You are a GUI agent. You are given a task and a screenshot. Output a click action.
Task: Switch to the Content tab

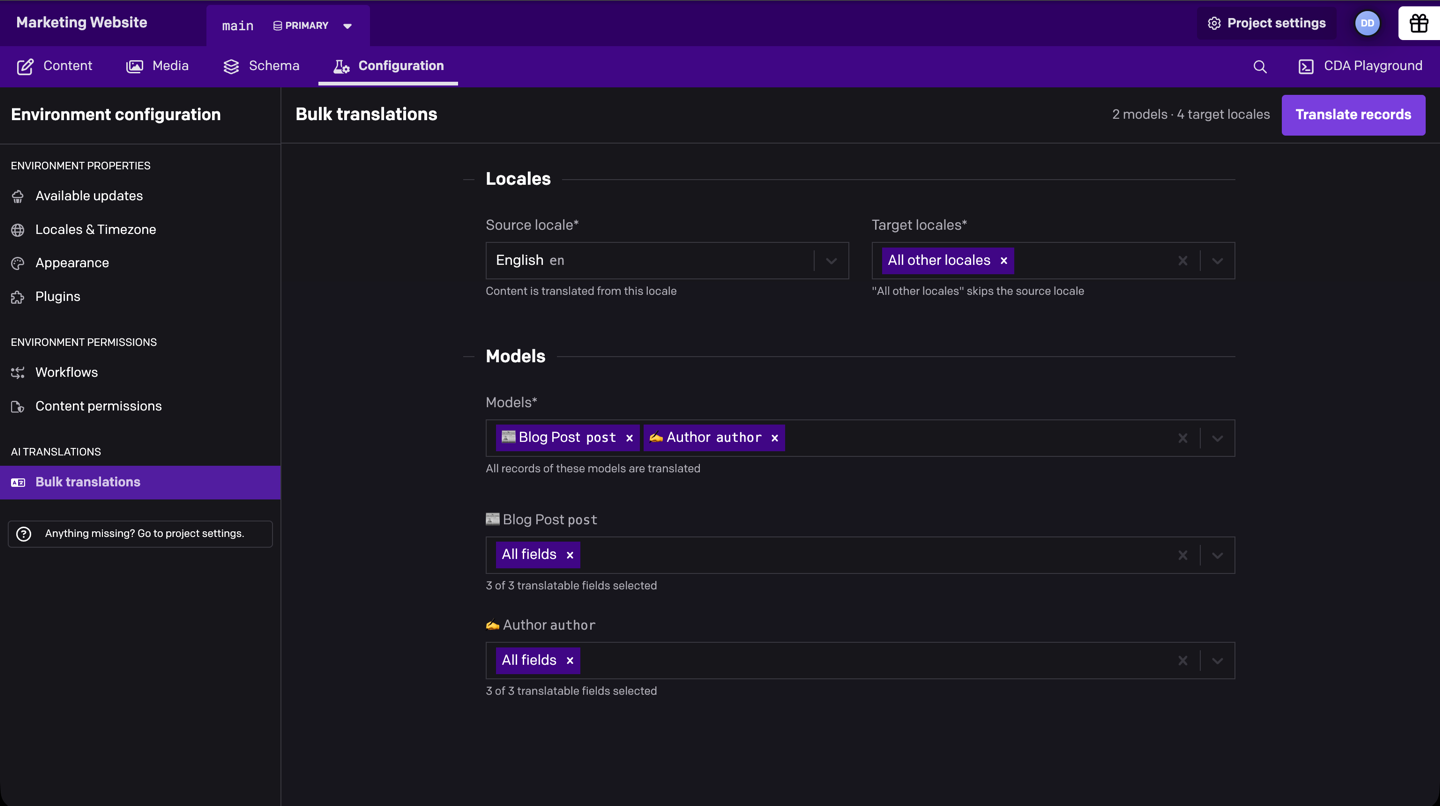coord(54,66)
